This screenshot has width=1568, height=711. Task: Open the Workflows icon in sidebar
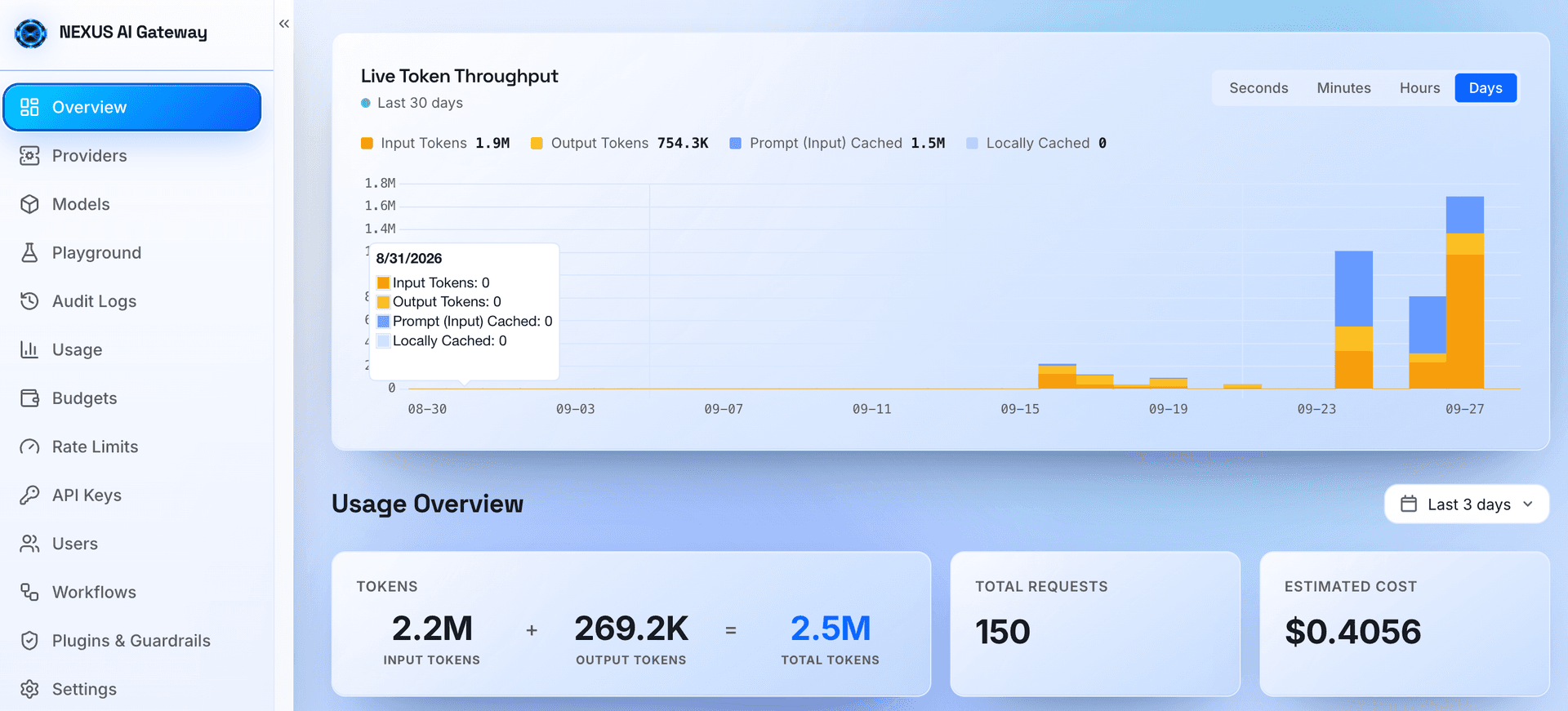tap(29, 593)
